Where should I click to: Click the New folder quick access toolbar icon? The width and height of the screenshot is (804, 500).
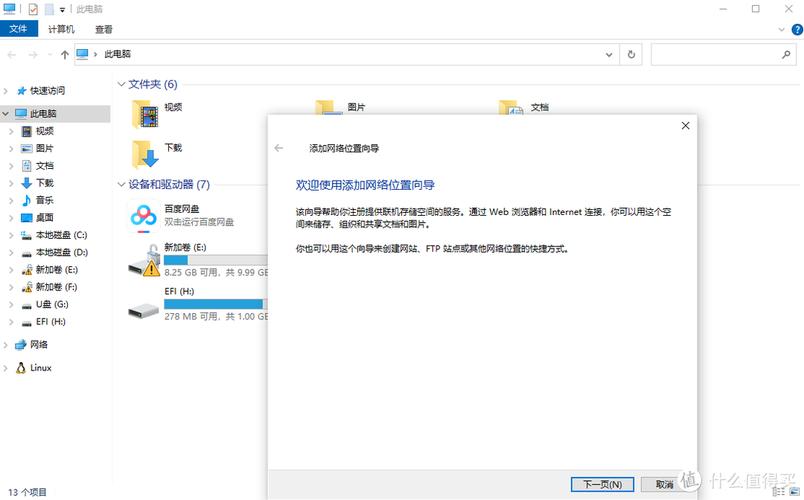click(49, 9)
